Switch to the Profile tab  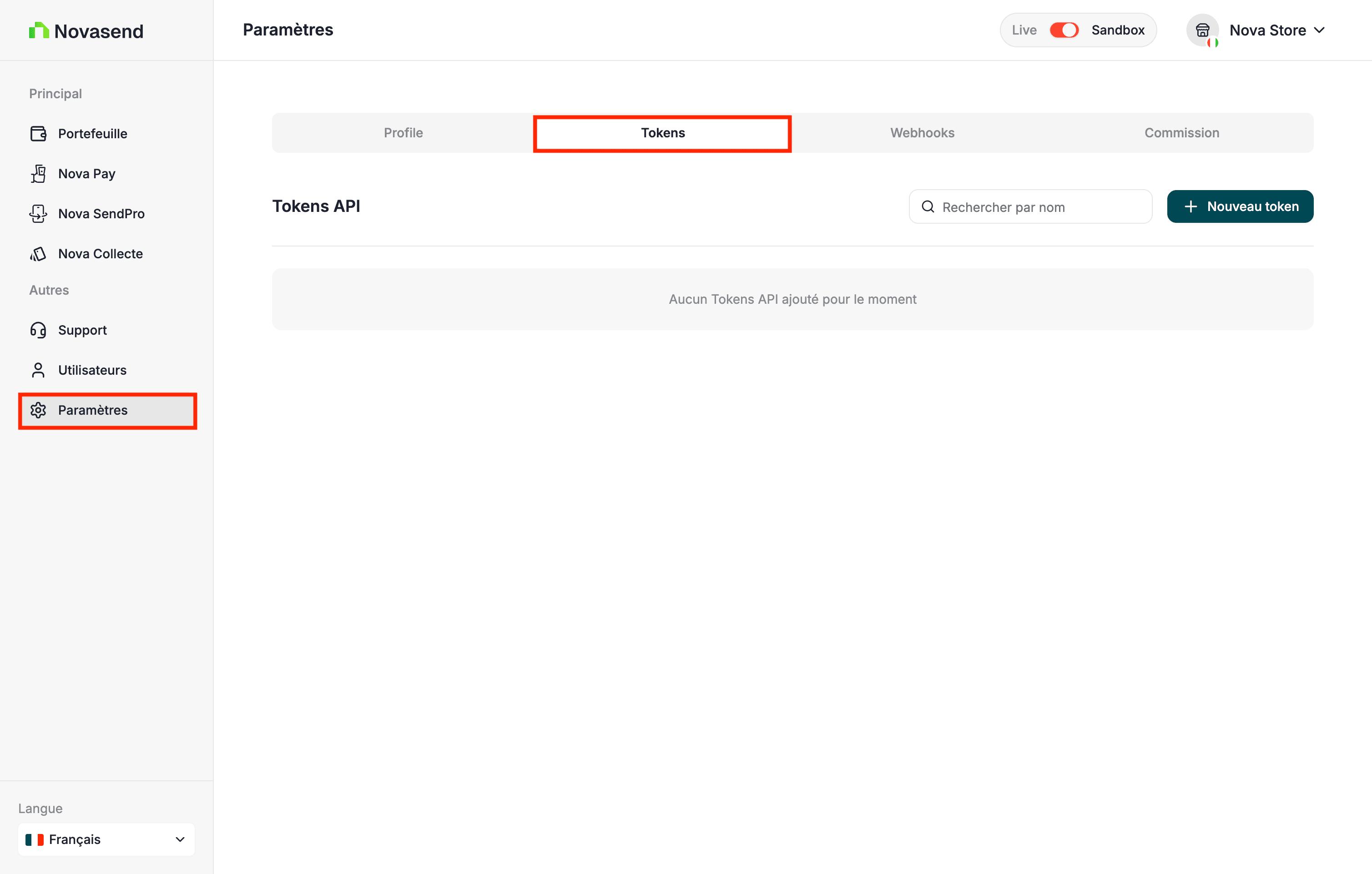[404, 133]
